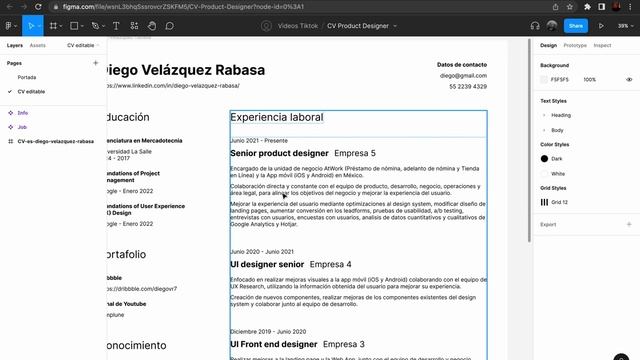
Task: Switch to the Layers tab
Action: point(15,45)
